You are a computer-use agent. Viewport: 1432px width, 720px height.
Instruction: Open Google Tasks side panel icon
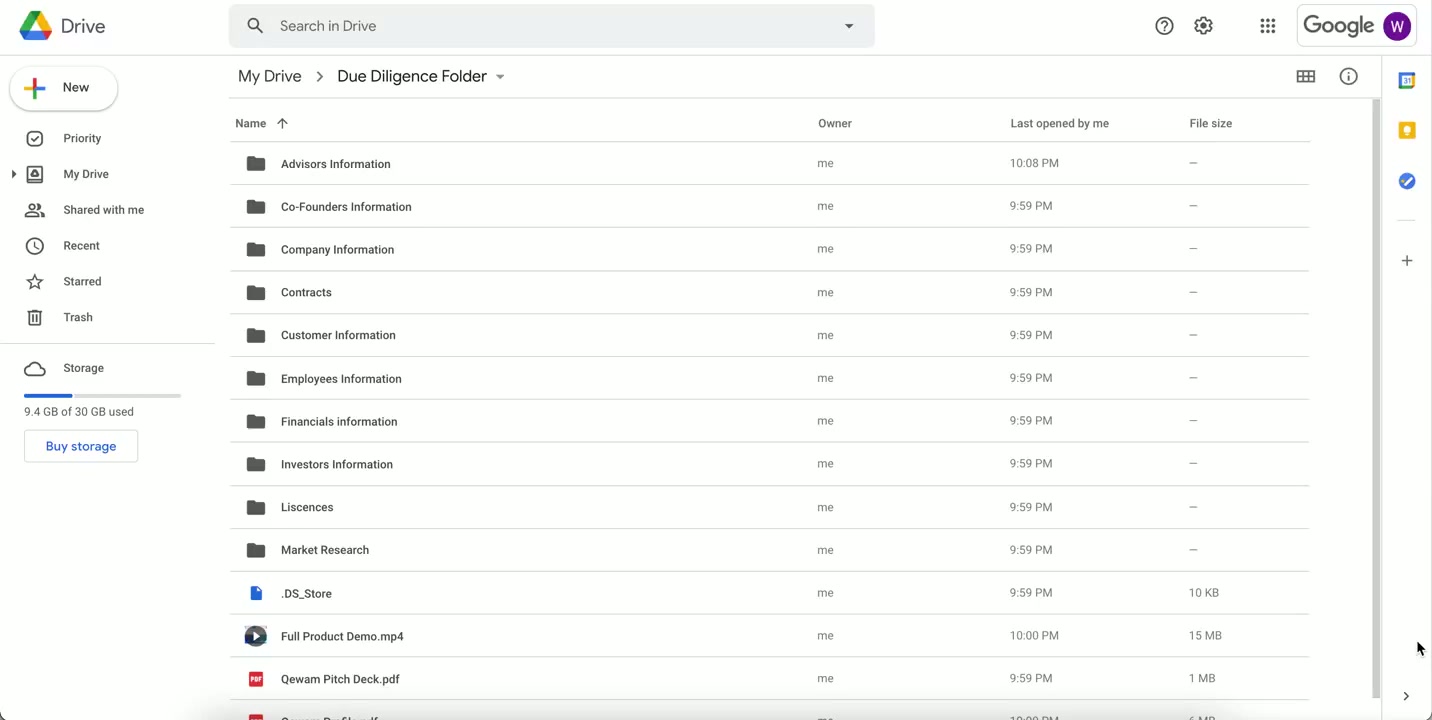tap(1407, 181)
